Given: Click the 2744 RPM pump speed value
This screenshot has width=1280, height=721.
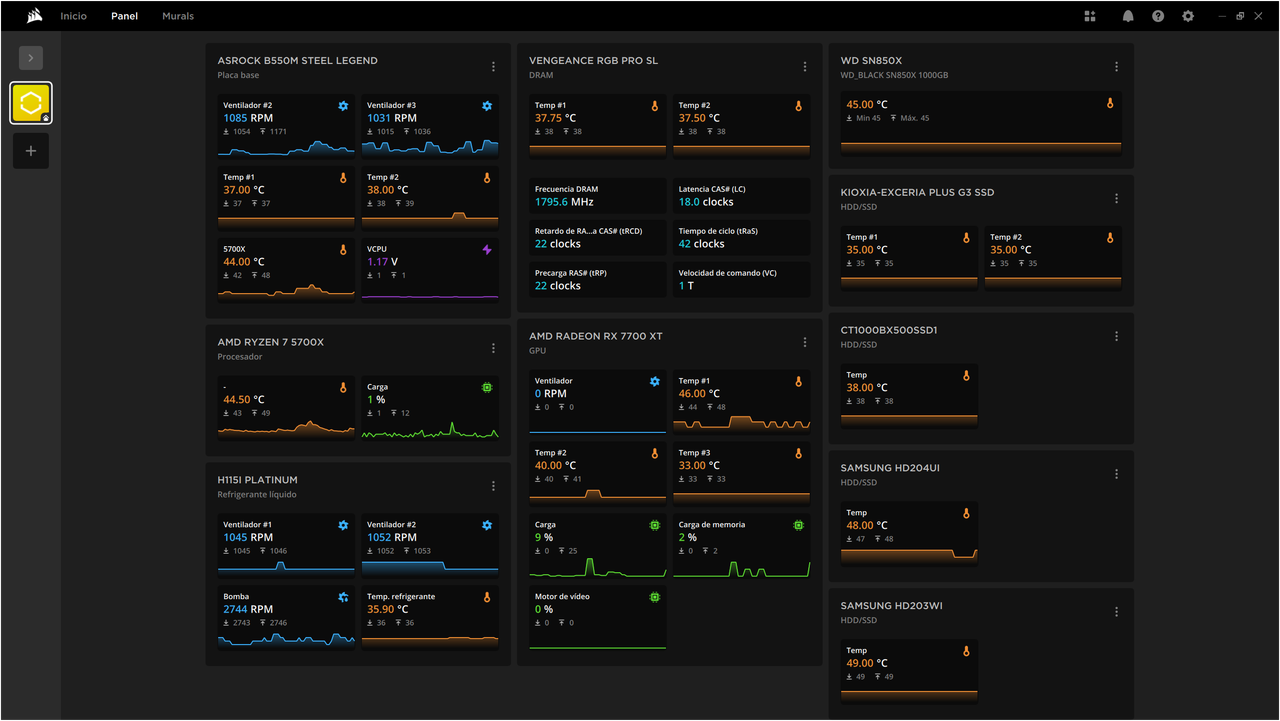Looking at the screenshot, I should click(x=248, y=609).
